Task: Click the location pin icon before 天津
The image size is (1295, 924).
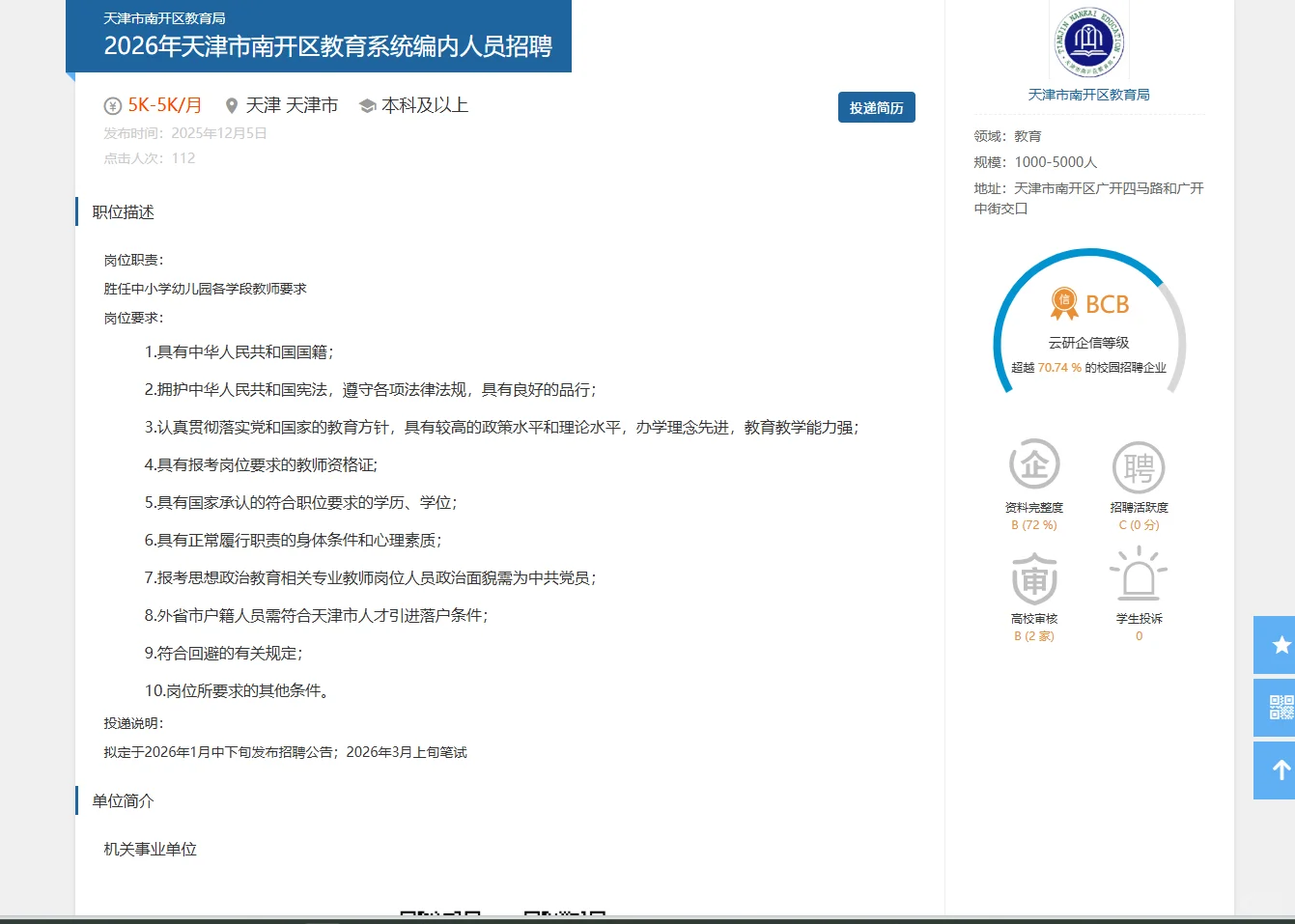Action: 231,105
